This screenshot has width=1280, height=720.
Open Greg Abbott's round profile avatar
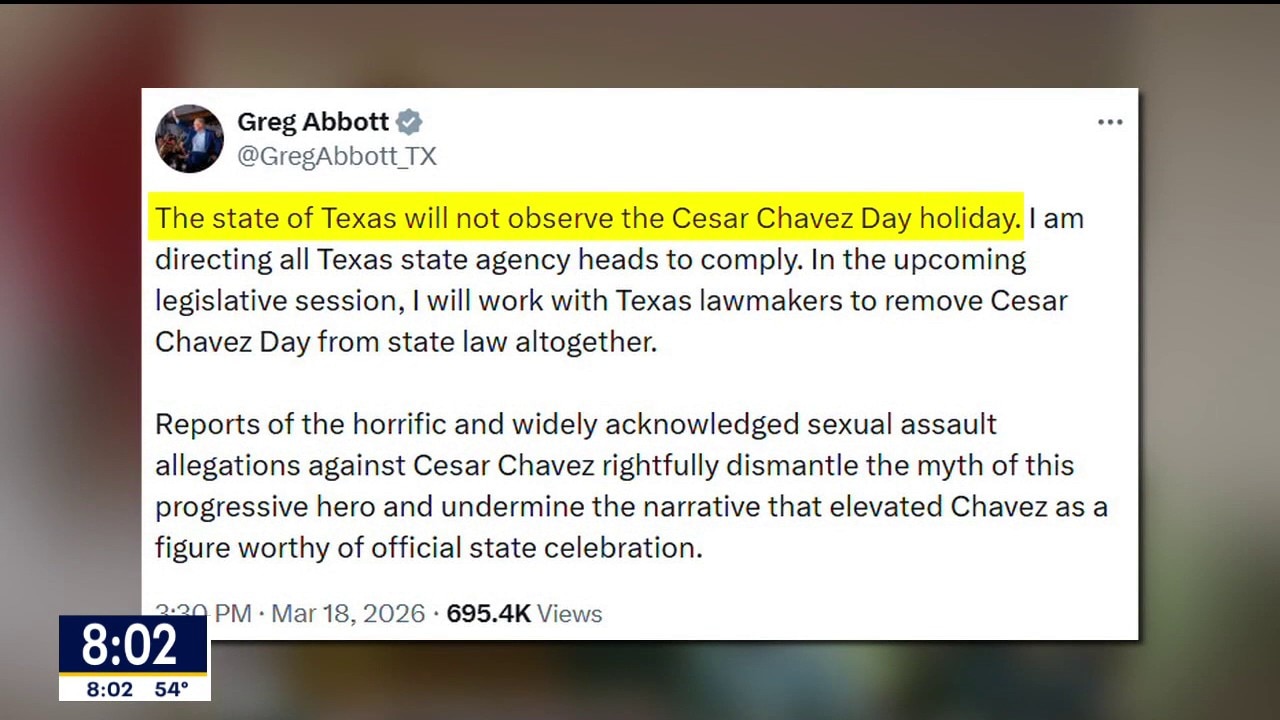click(x=189, y=138)
